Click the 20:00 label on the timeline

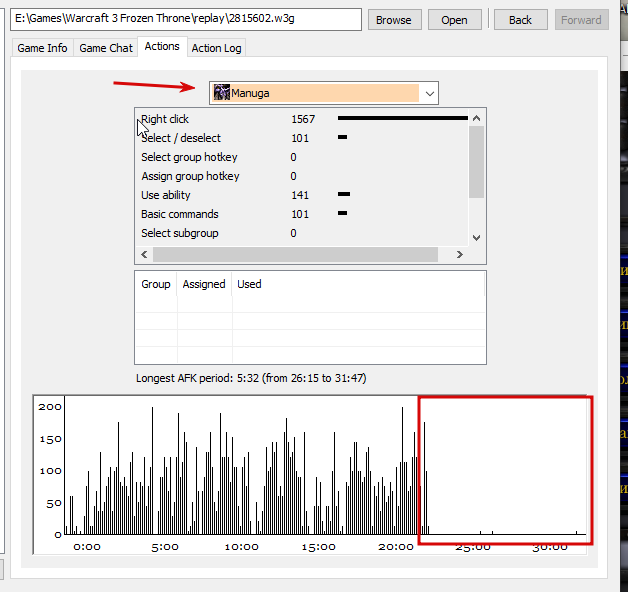(396, 547)
